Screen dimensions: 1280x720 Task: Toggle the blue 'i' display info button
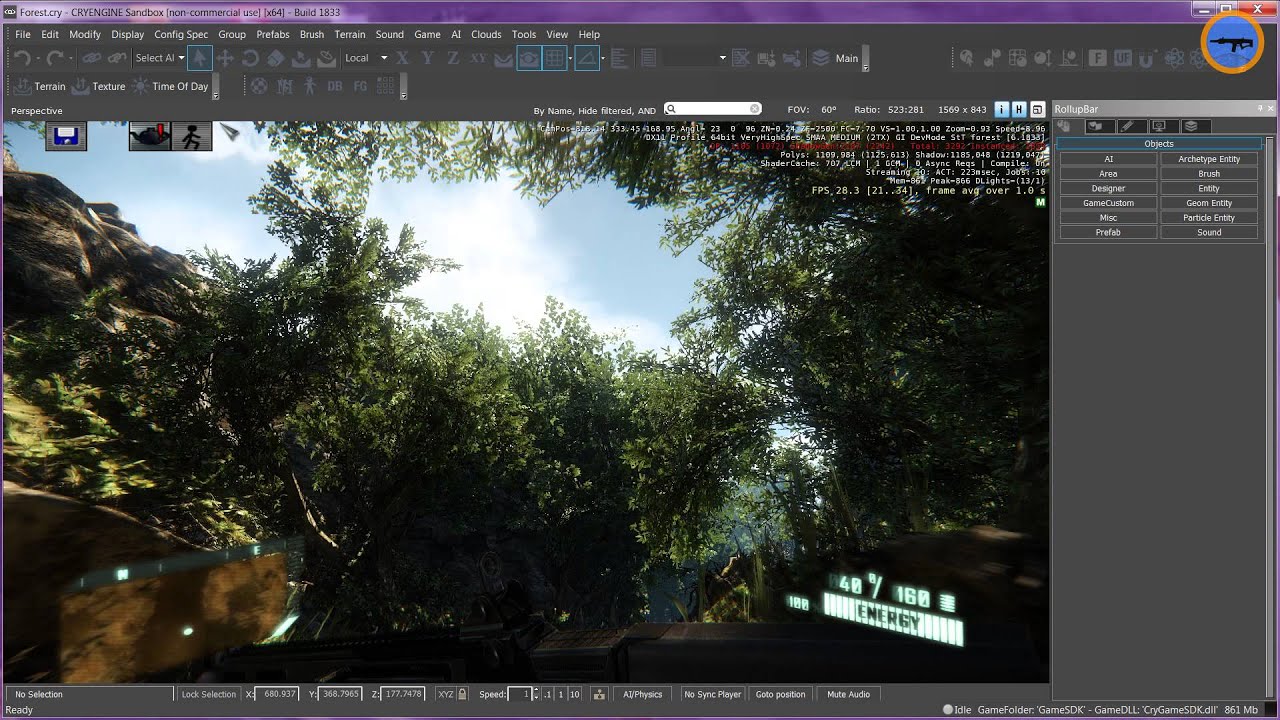1002,110
